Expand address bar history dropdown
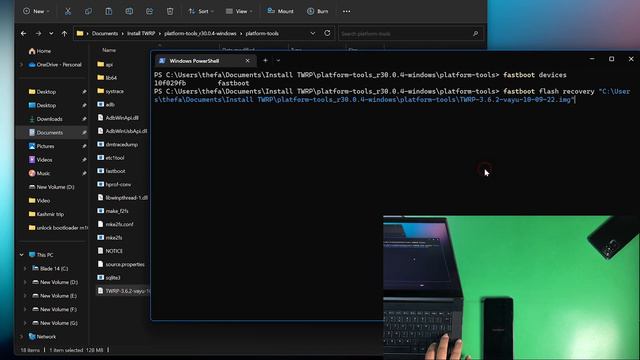Screen dimensions: 640x360 tap(313, 33)
